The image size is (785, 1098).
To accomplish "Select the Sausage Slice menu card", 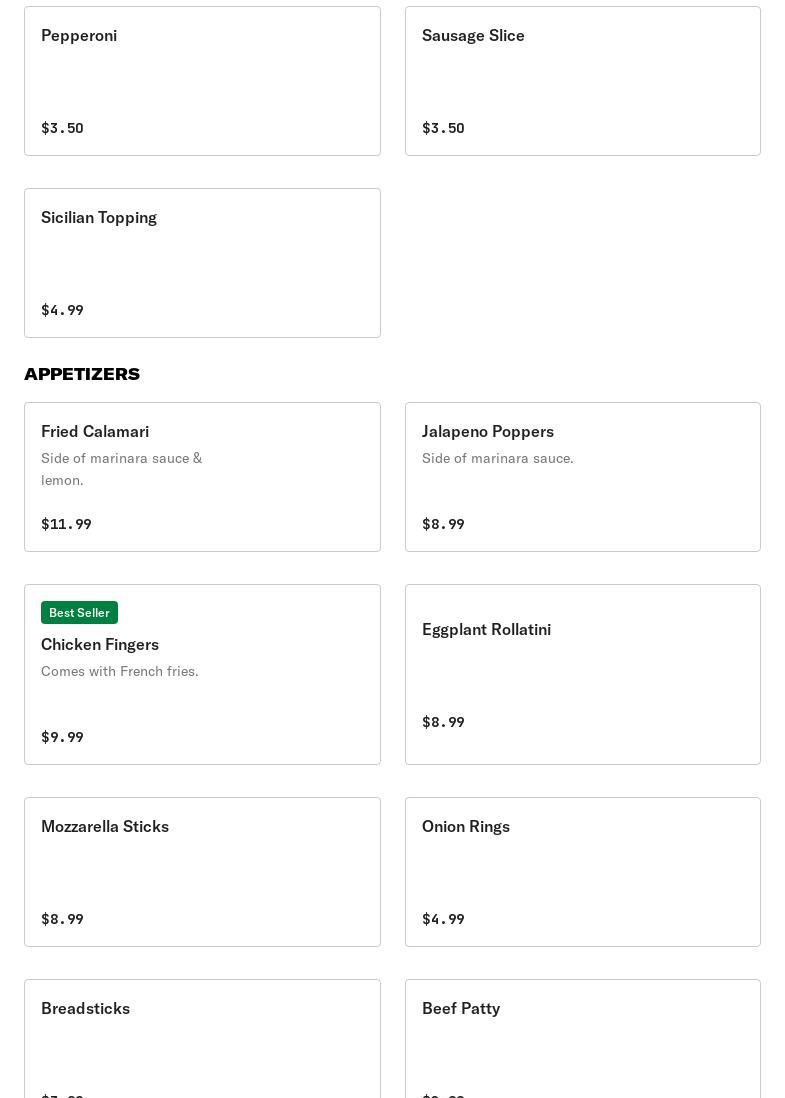I will tap(583, 81).
